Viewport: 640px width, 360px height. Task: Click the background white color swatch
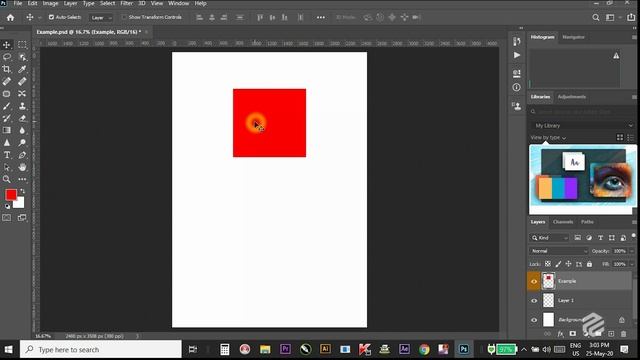(x=20, y=204)
